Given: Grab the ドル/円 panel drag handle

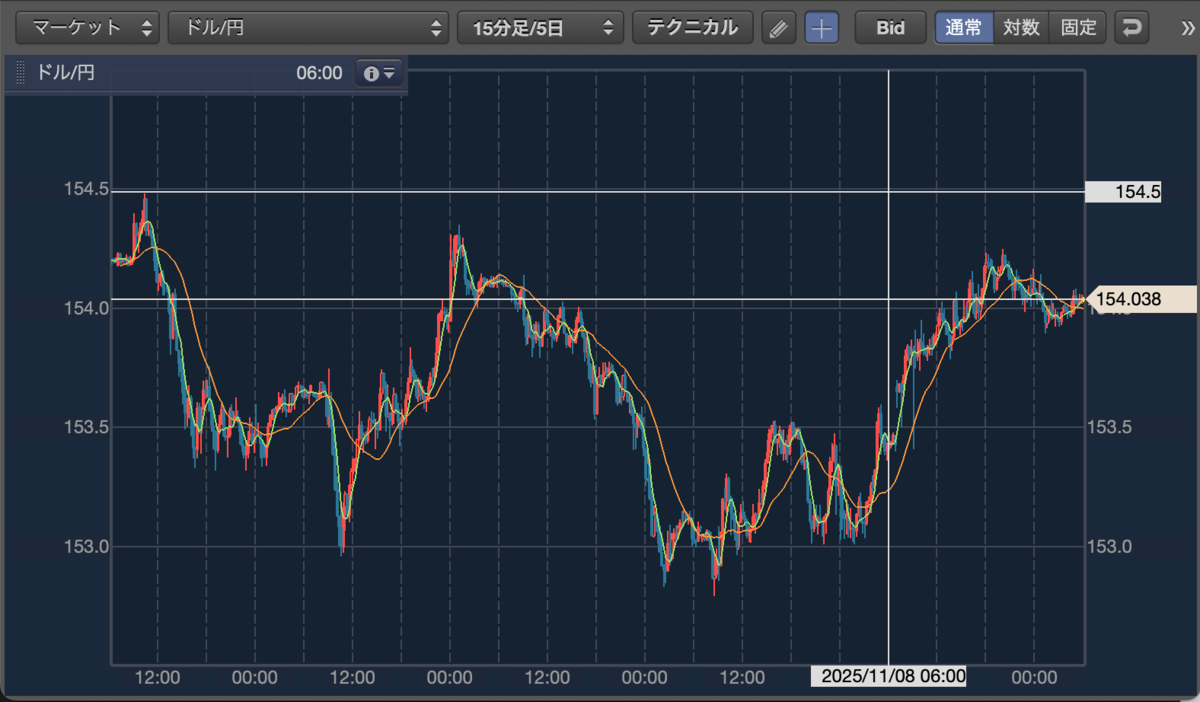Looking at the screenshot, I should pos(20,73).
